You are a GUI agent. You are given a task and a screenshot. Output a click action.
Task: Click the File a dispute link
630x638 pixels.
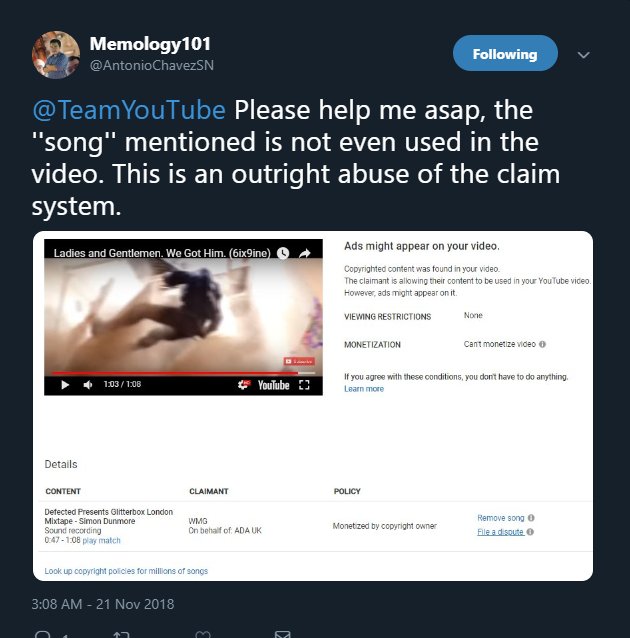point(500,532)
